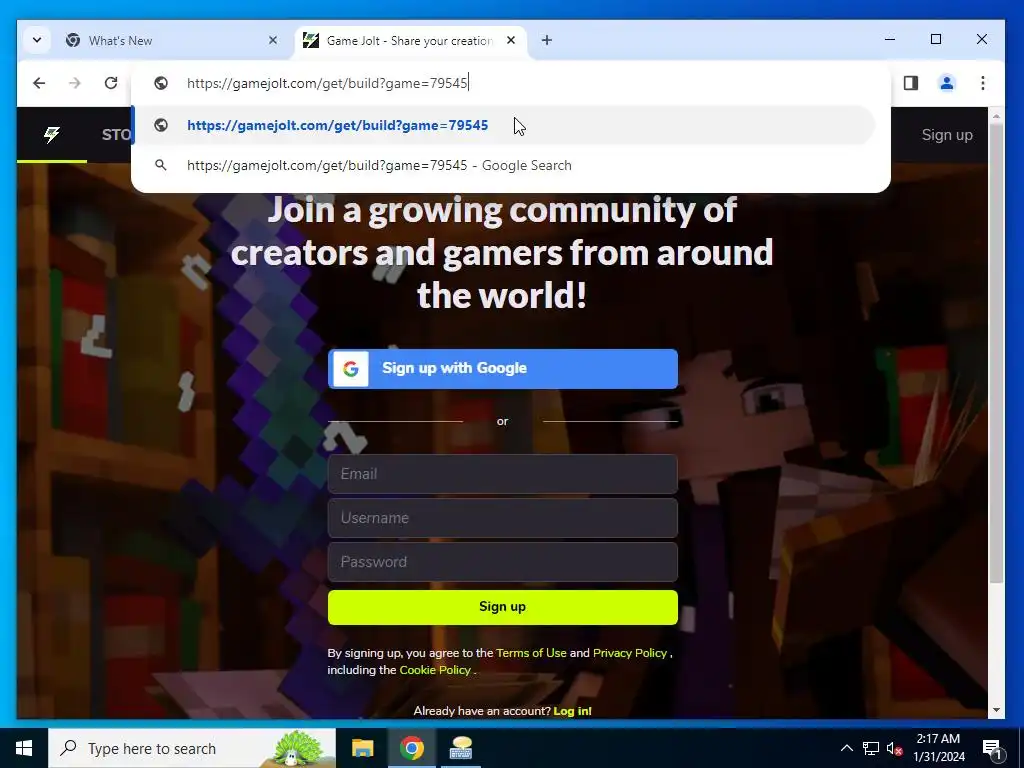Show hidden system tray icons
1024x768 pixels.
[846, 748]
